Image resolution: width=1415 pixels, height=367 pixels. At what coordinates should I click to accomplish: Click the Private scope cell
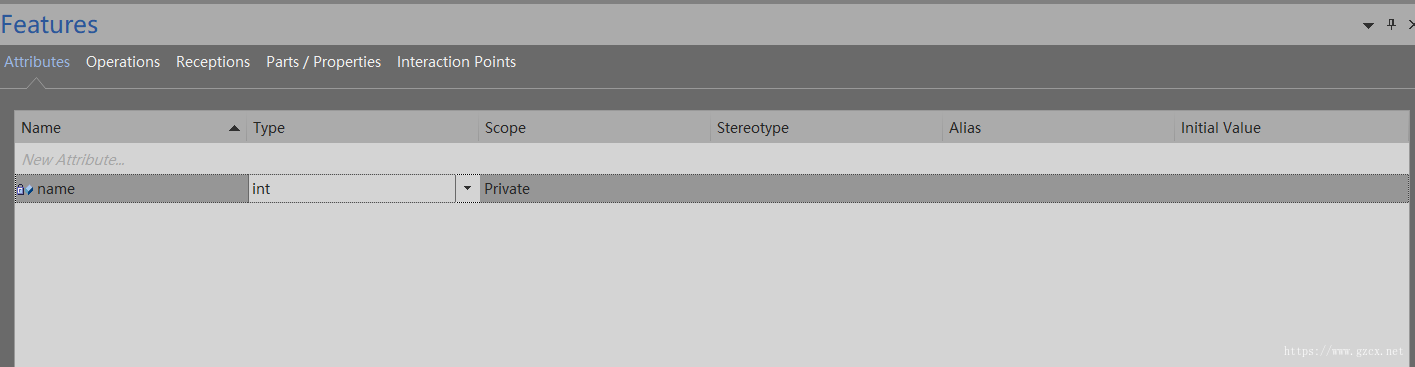point(595,189)
